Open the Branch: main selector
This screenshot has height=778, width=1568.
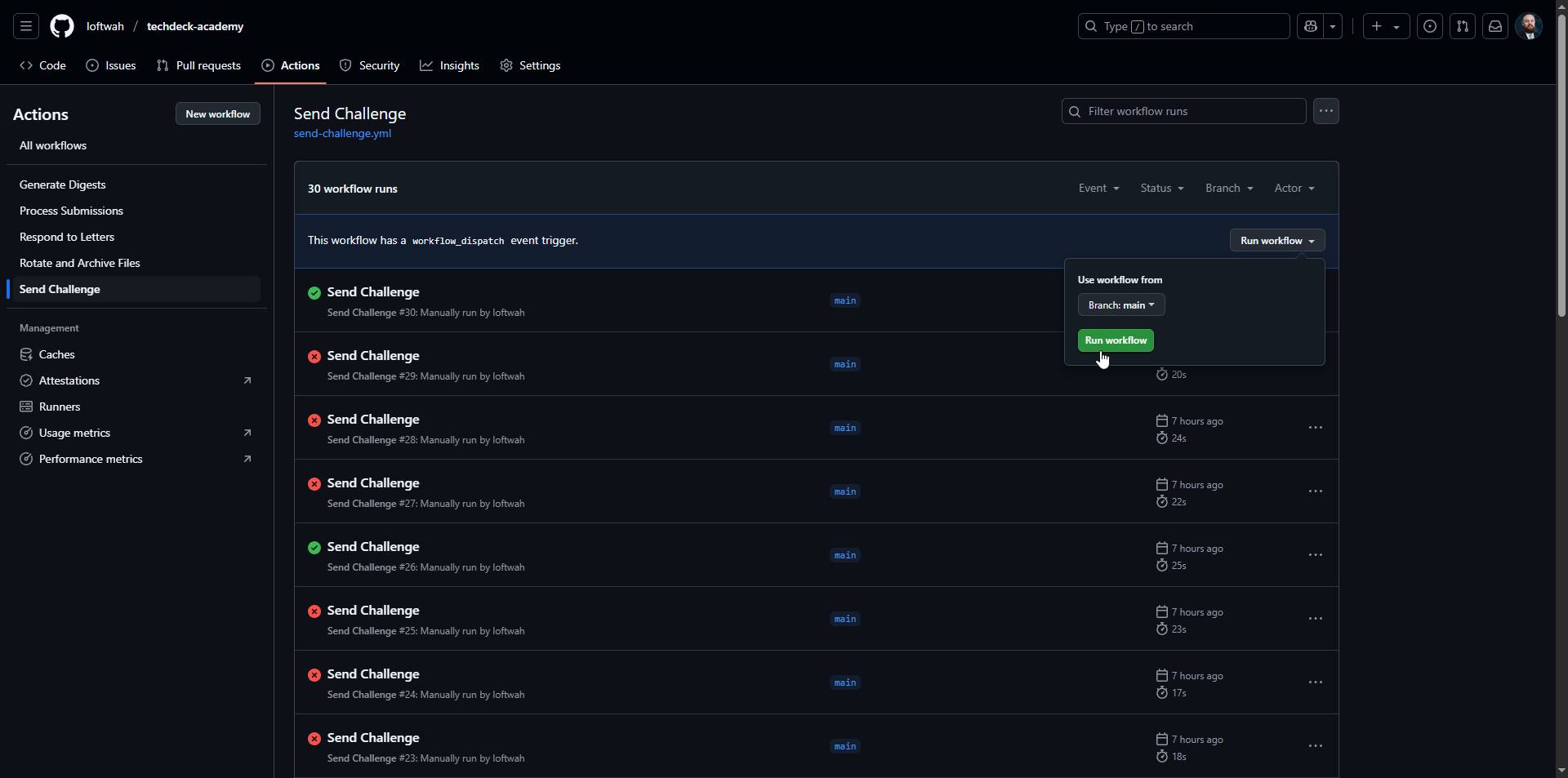[x=1121, y=305]
